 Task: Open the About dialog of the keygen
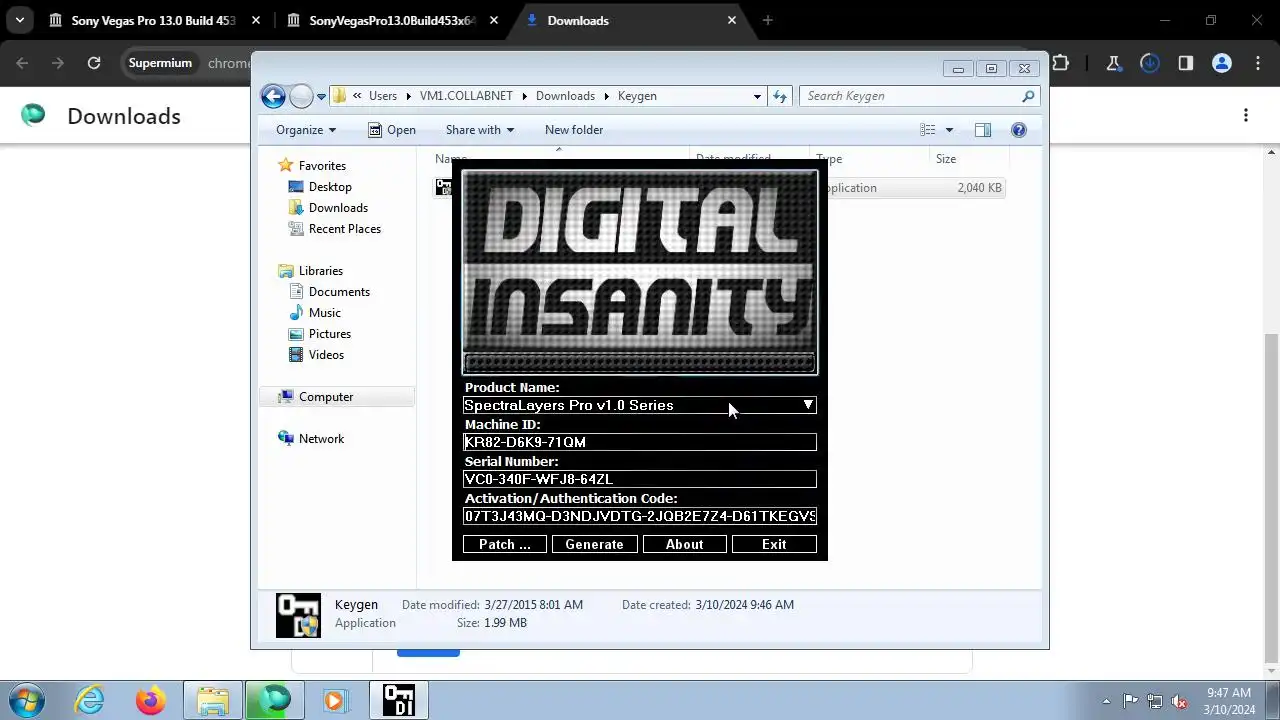point(684,544)
